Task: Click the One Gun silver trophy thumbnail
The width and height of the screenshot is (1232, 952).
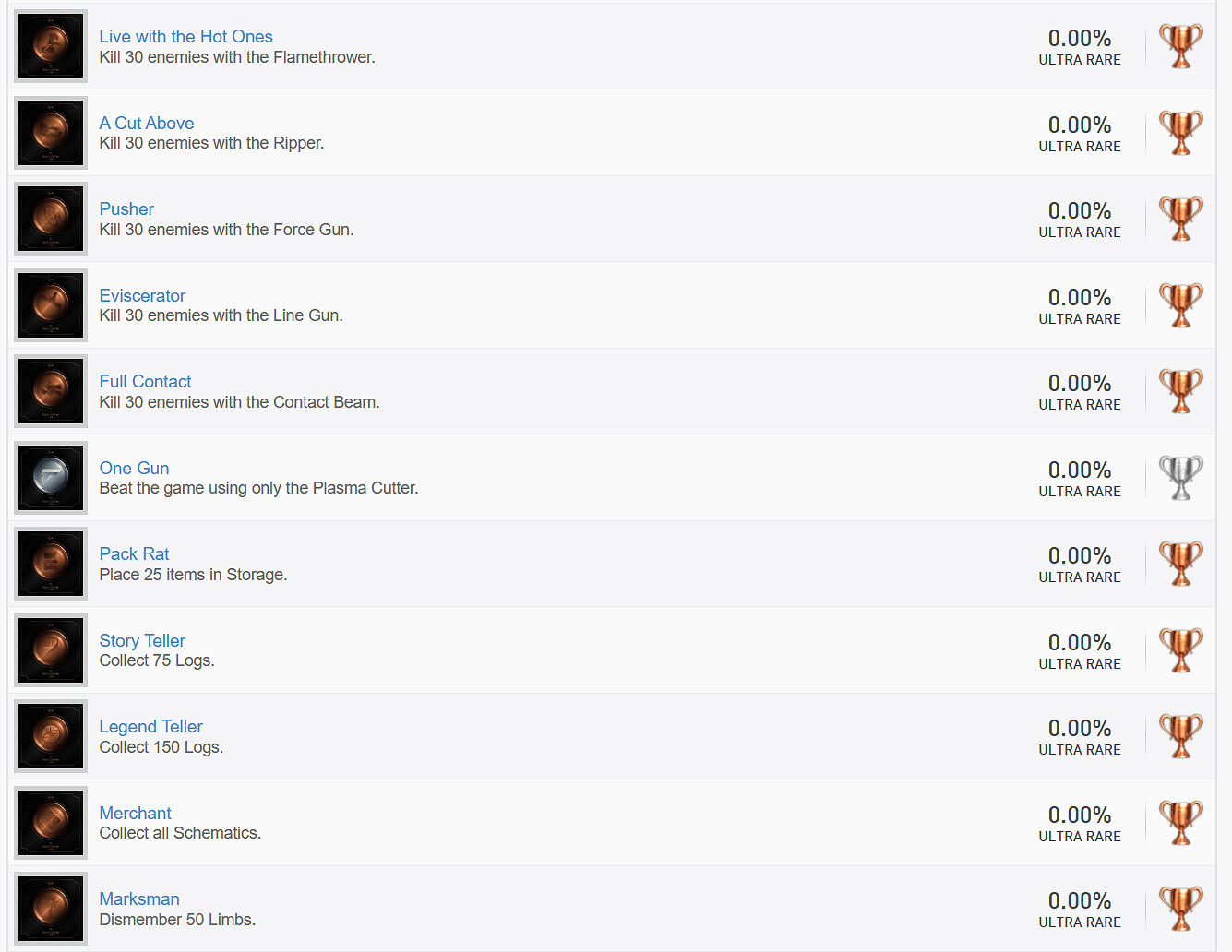Action: (51, 478)
